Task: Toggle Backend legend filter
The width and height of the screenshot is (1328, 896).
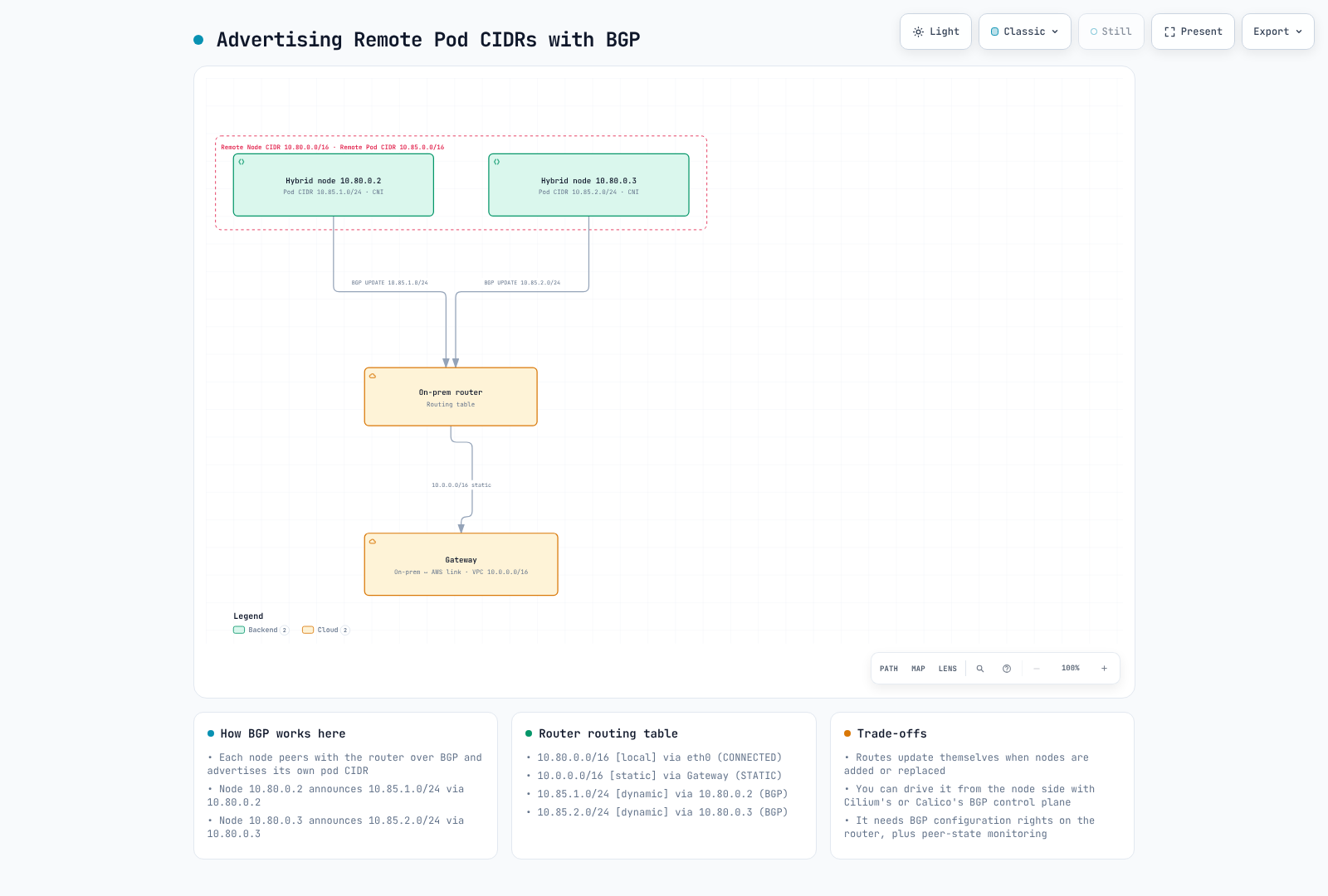Action: tap(261, 631)
